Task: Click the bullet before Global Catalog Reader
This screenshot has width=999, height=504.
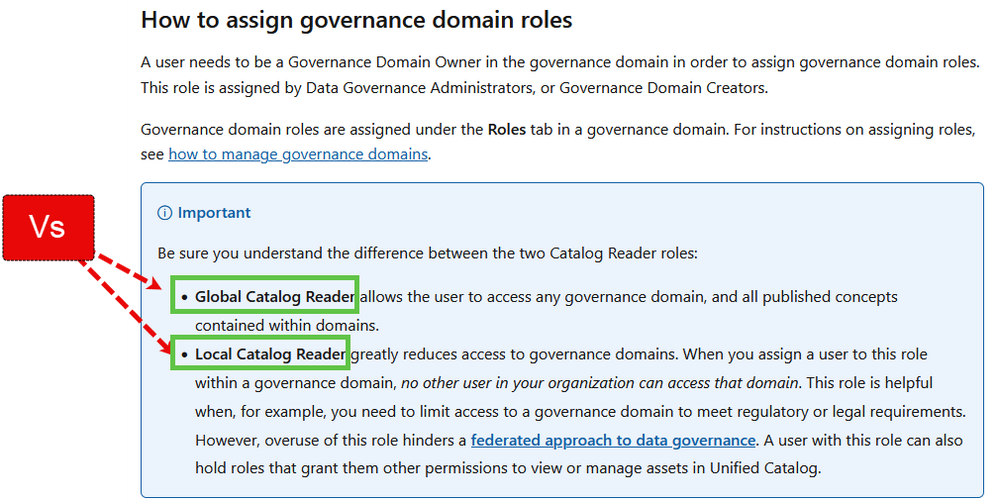Action: [185, 298]
